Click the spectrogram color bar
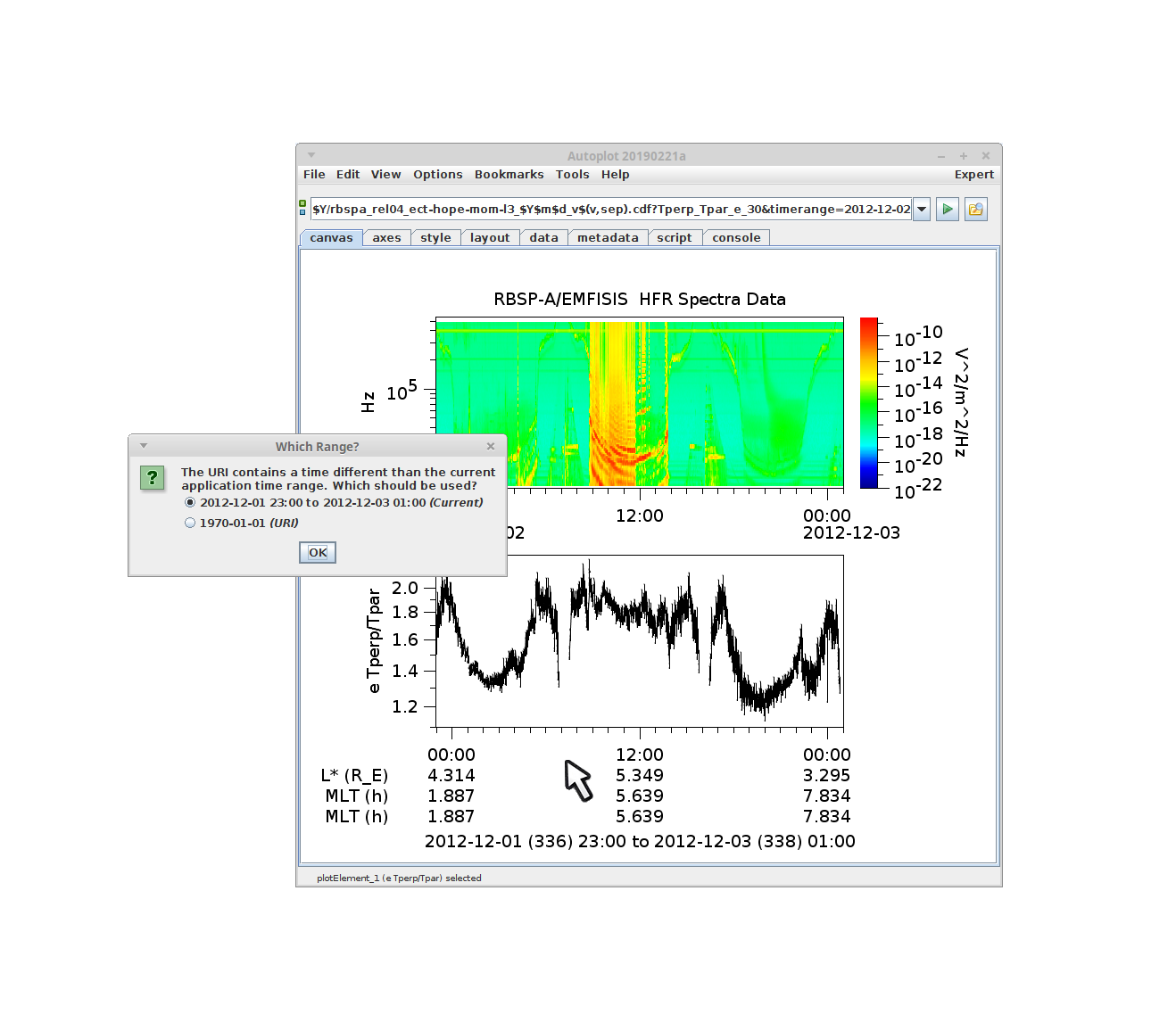 pos(868,403)
